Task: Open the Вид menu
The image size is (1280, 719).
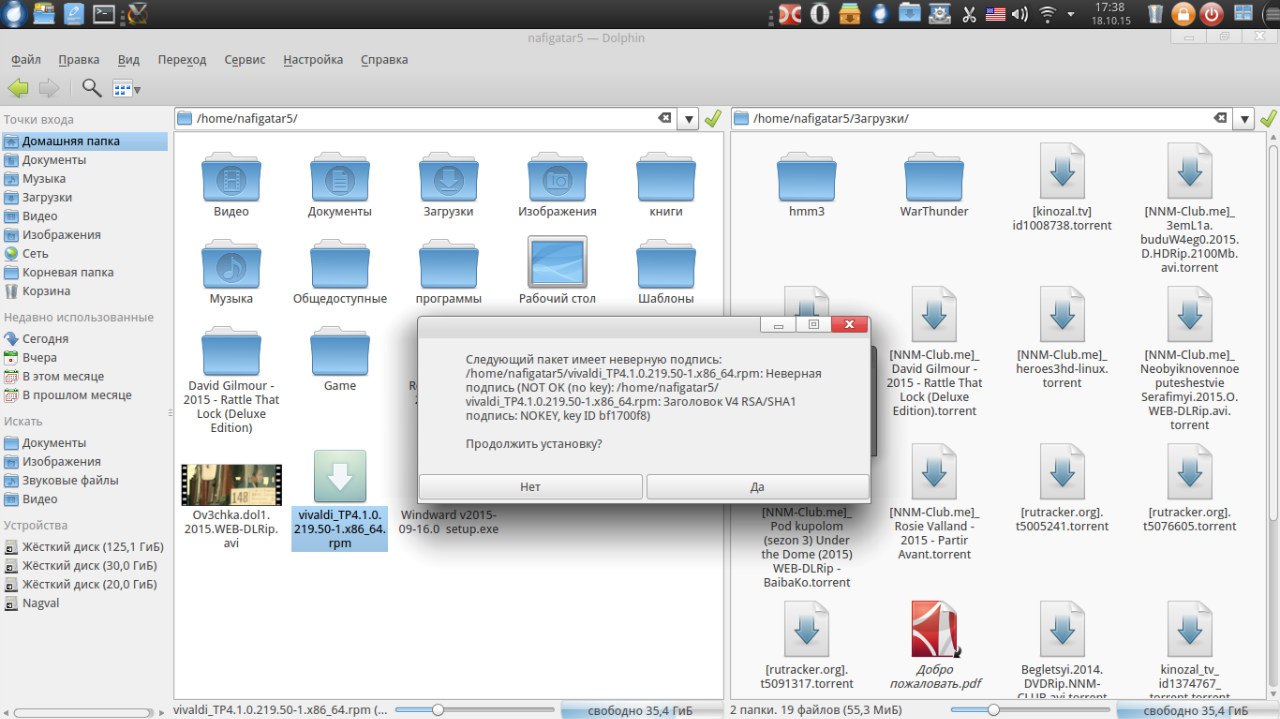Action: click(x=128, y=60)
